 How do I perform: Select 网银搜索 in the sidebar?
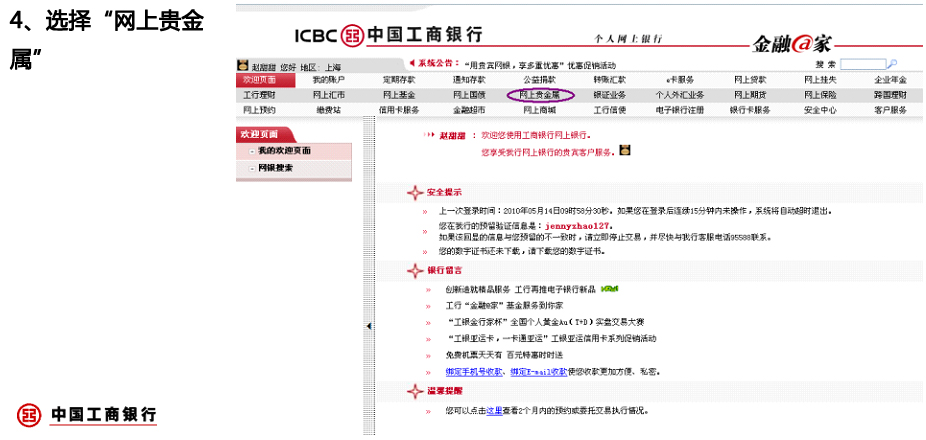point(276,168)
